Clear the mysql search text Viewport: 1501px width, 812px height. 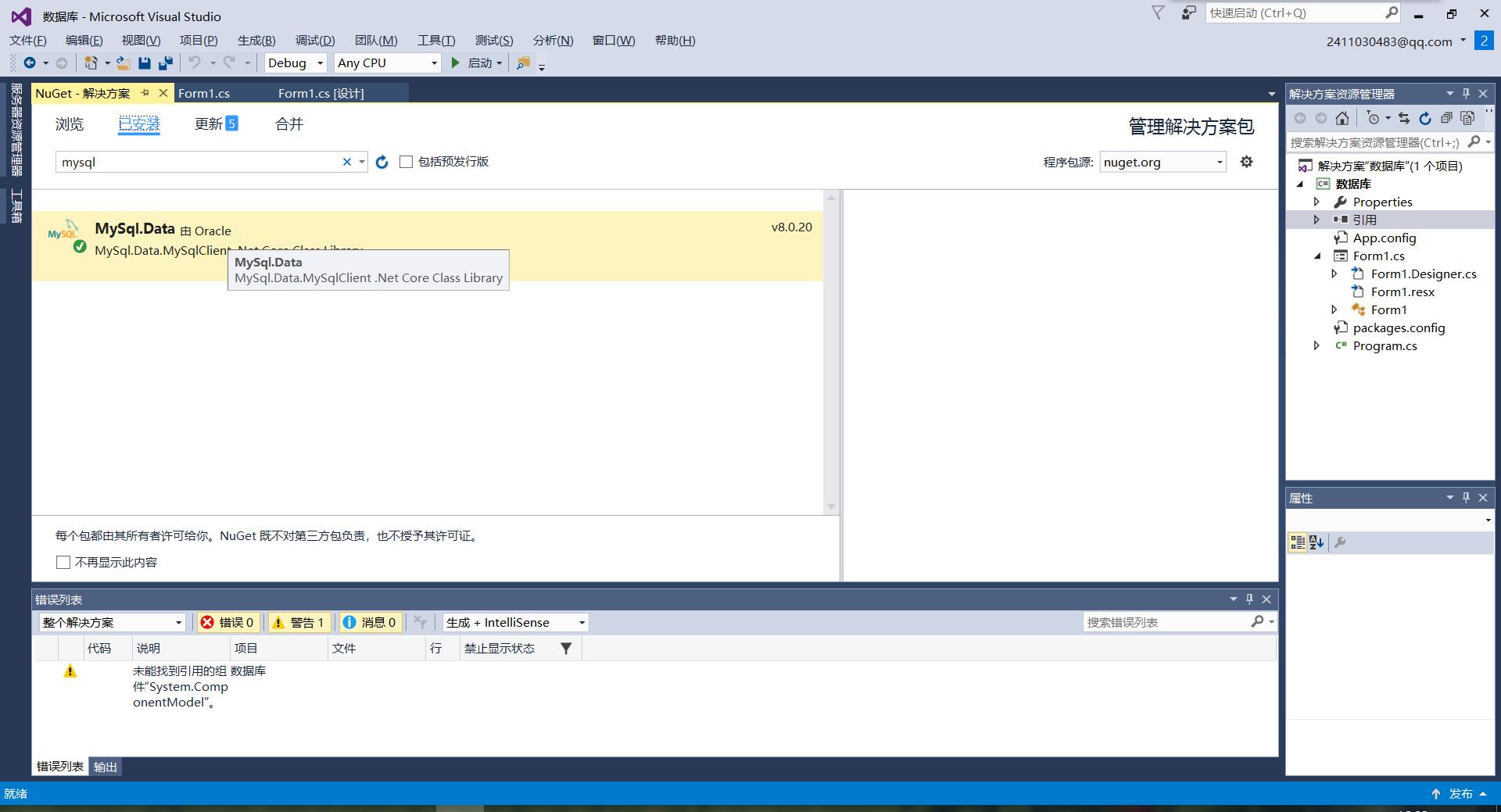click(347, 162)
